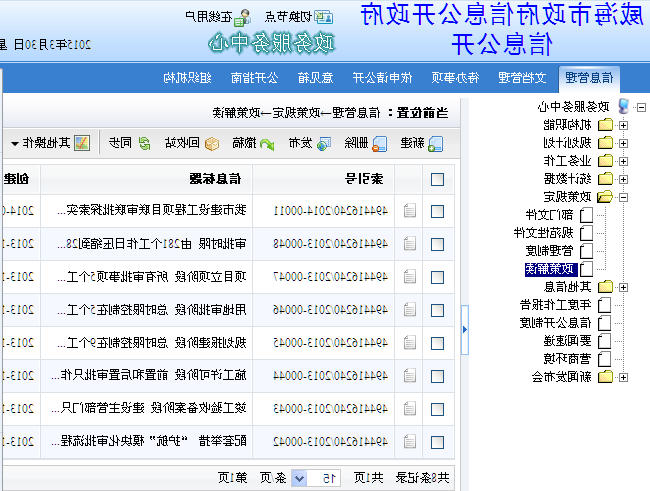Expand the 机构职能 tree node

tap(623, 125)
